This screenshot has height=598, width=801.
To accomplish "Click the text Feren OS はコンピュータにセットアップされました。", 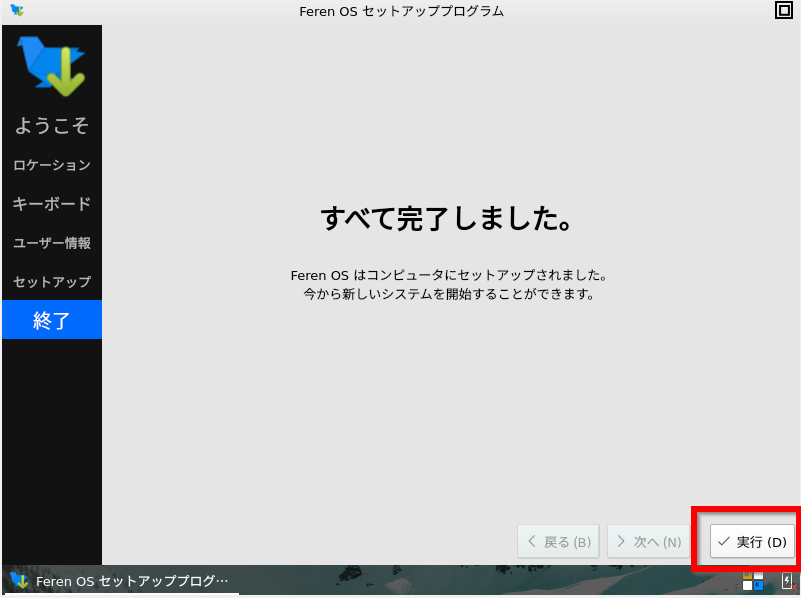I will 449,275.
